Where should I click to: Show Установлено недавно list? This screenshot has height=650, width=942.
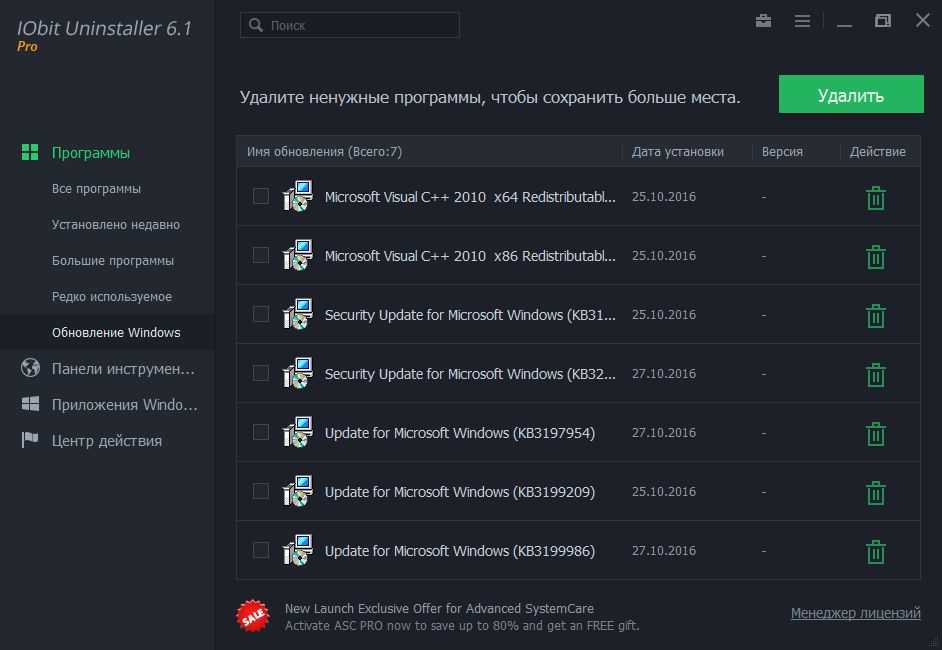point(115,225)
